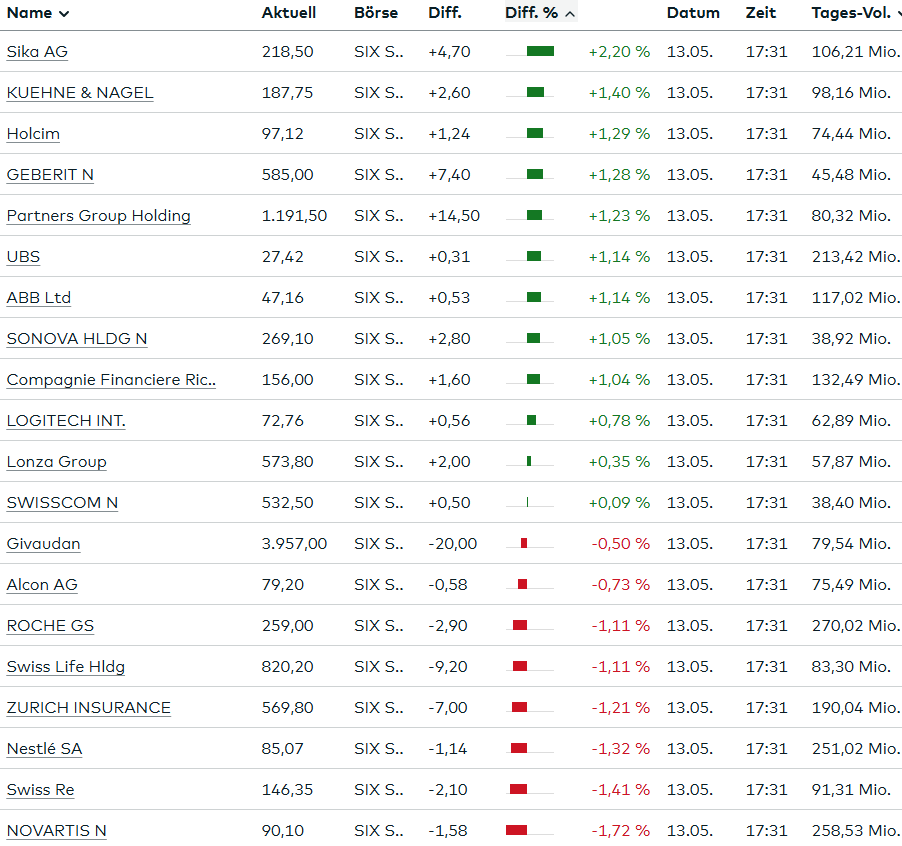902x846 pixels.
Task: Click Partners Group diff +14,50
Action: point(454,216)
